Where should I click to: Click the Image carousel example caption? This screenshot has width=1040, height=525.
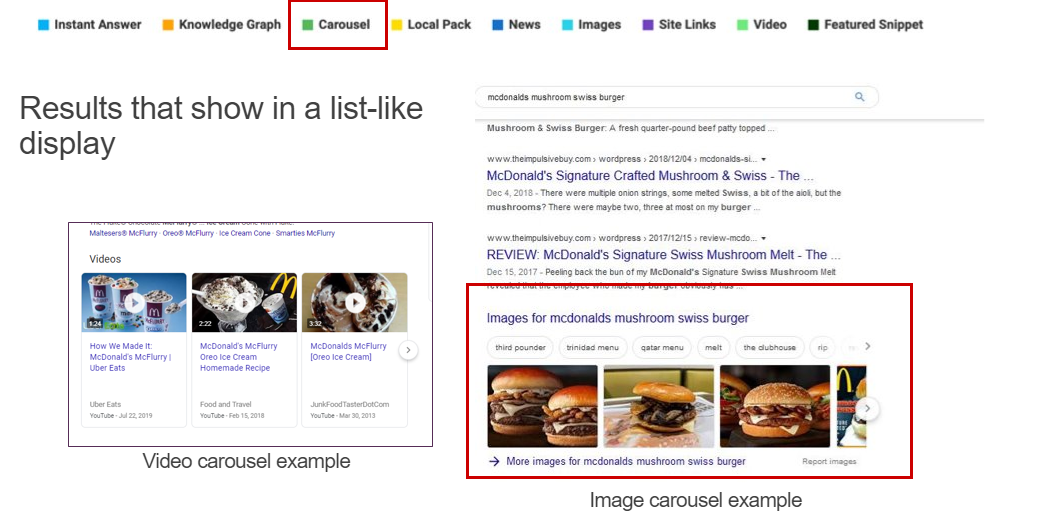(x=696, y=500)
